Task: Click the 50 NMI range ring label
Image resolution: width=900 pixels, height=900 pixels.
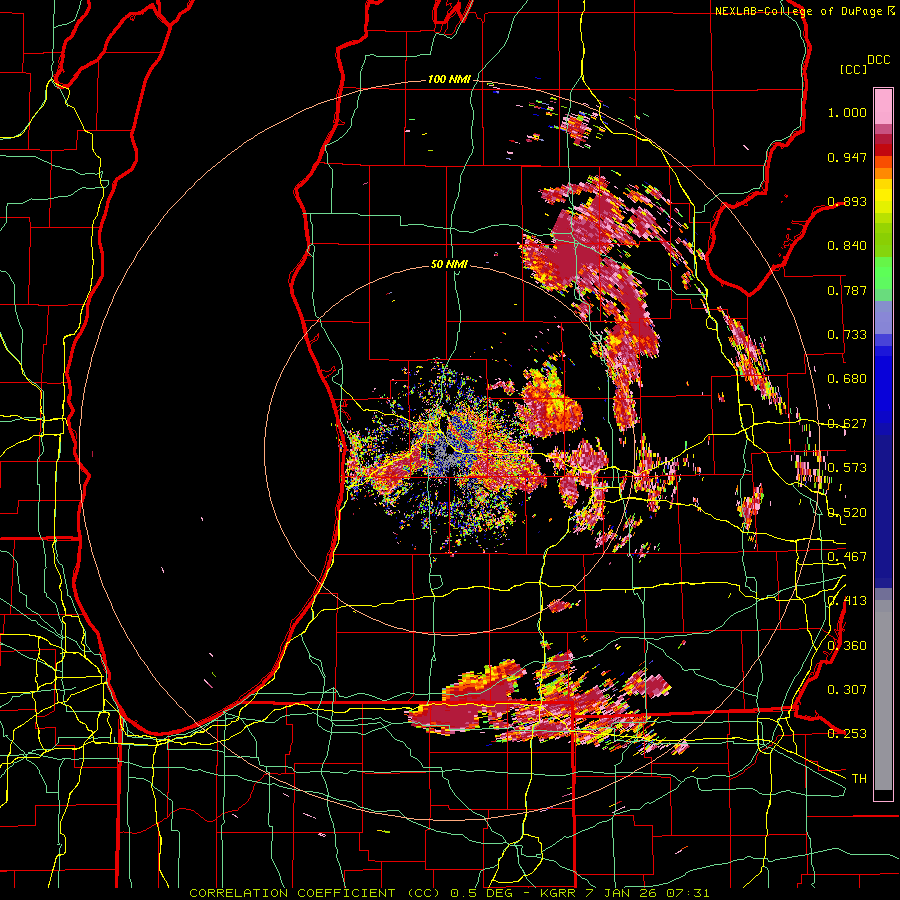Action: click(x=449, y=264)
